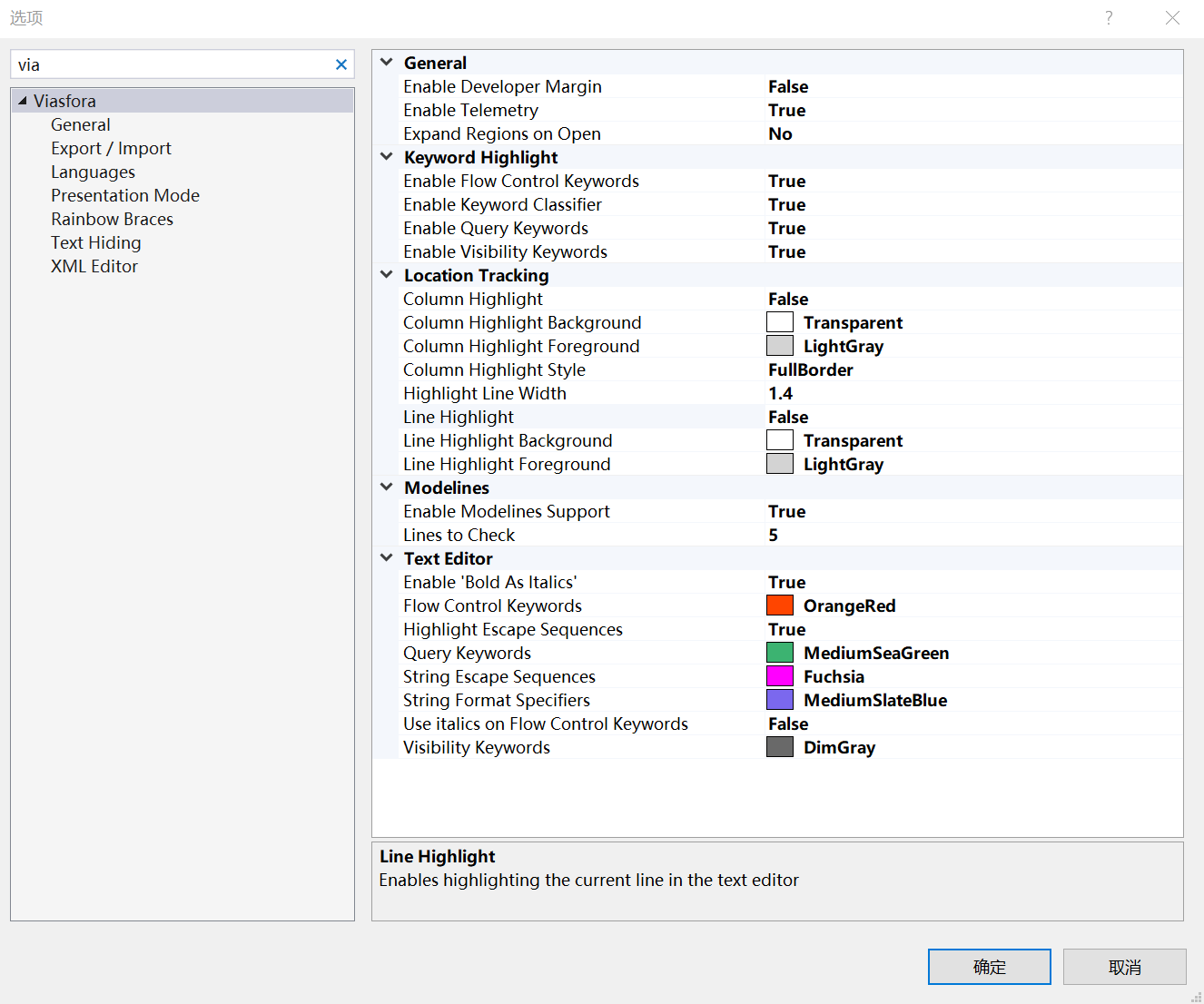The image size is (1204, 1004).
Task: Select Use italics on Flow Control False value
Action: (x=788, y=723)
